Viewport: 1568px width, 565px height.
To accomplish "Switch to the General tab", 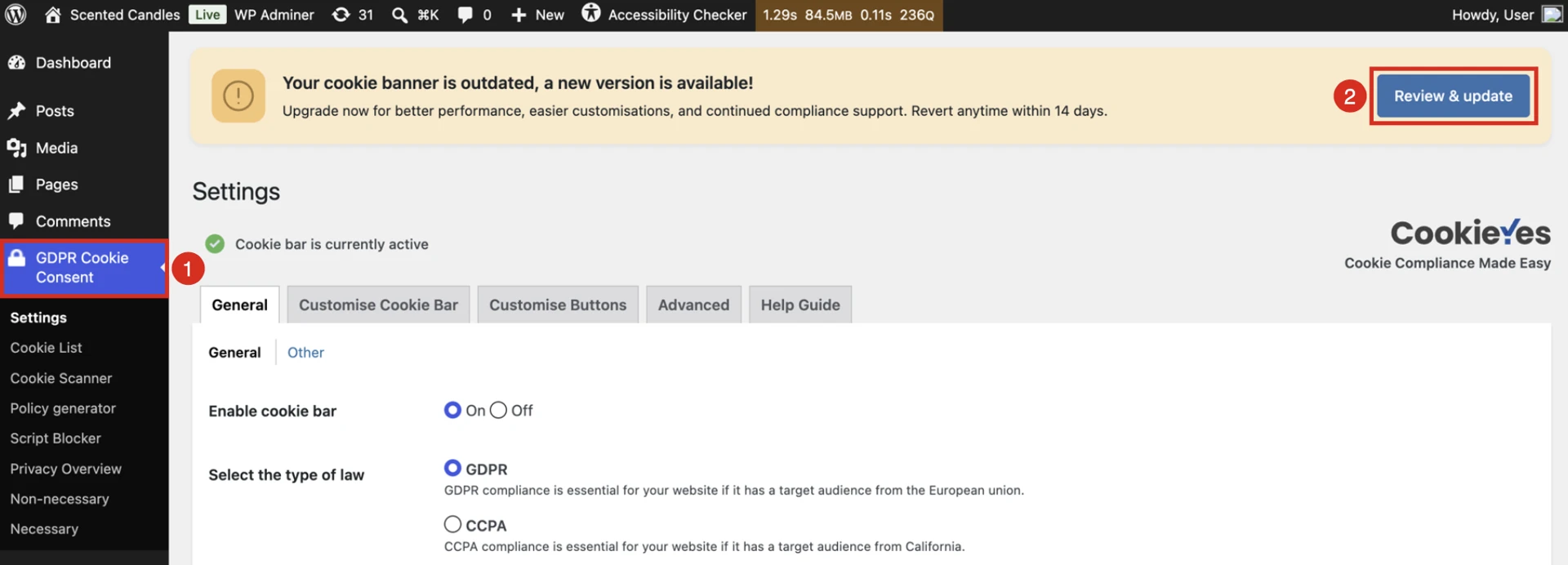I will (x=239, y=305).
